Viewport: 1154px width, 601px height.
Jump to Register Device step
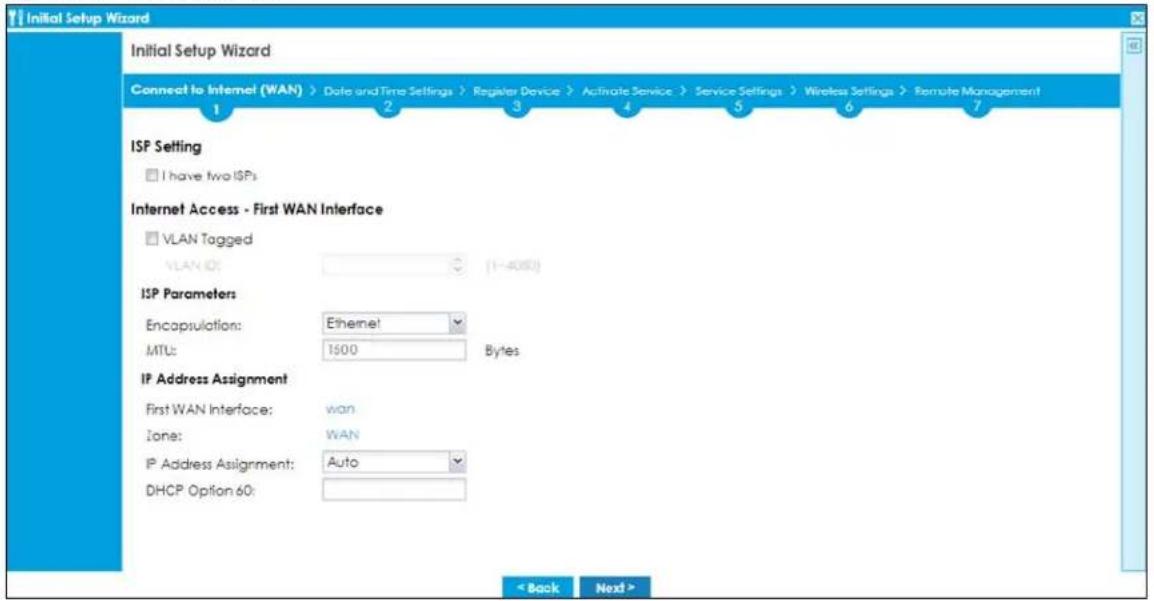[x=516, y=91]
